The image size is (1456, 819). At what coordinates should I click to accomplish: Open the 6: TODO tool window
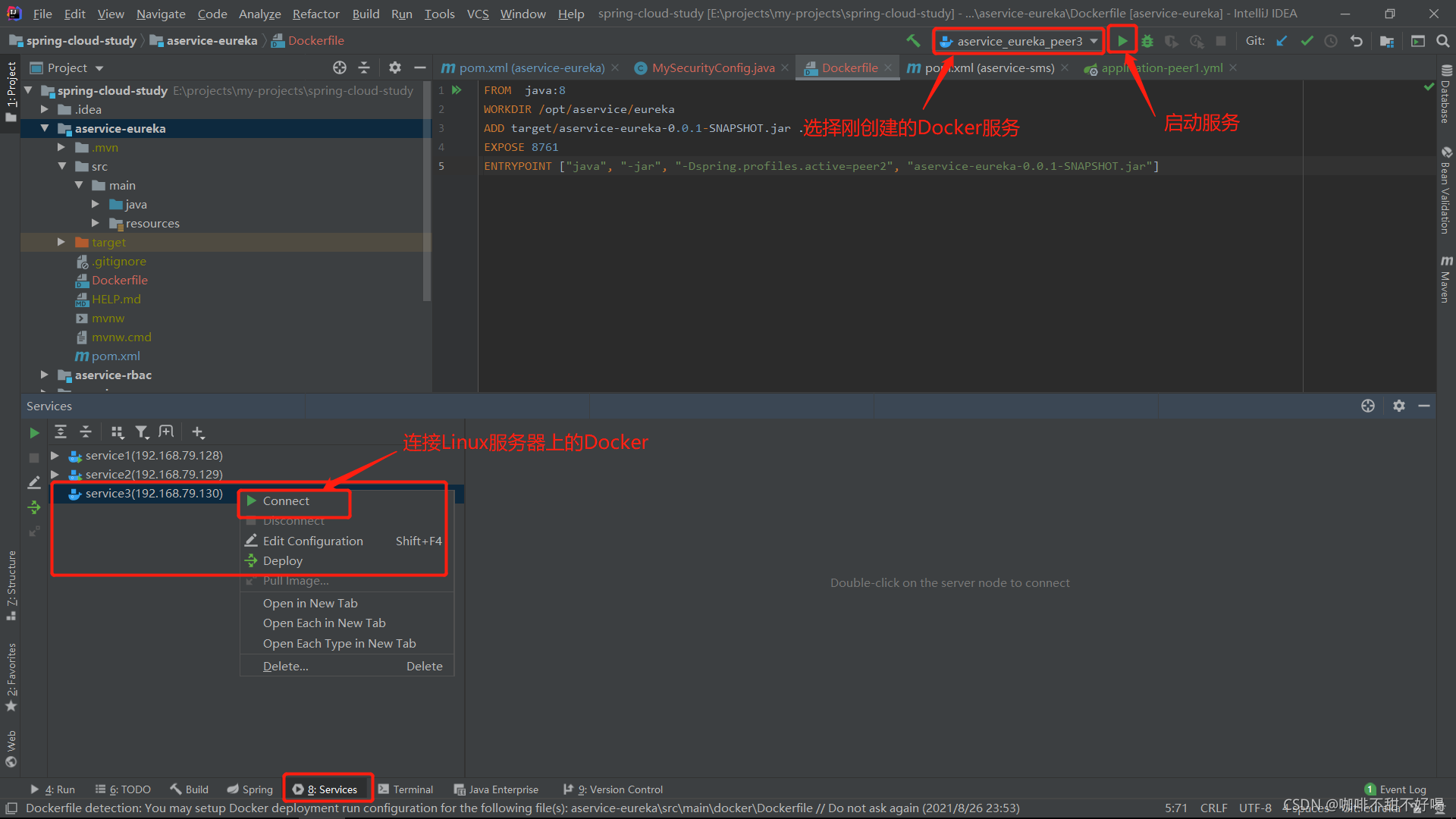point(123,789)
